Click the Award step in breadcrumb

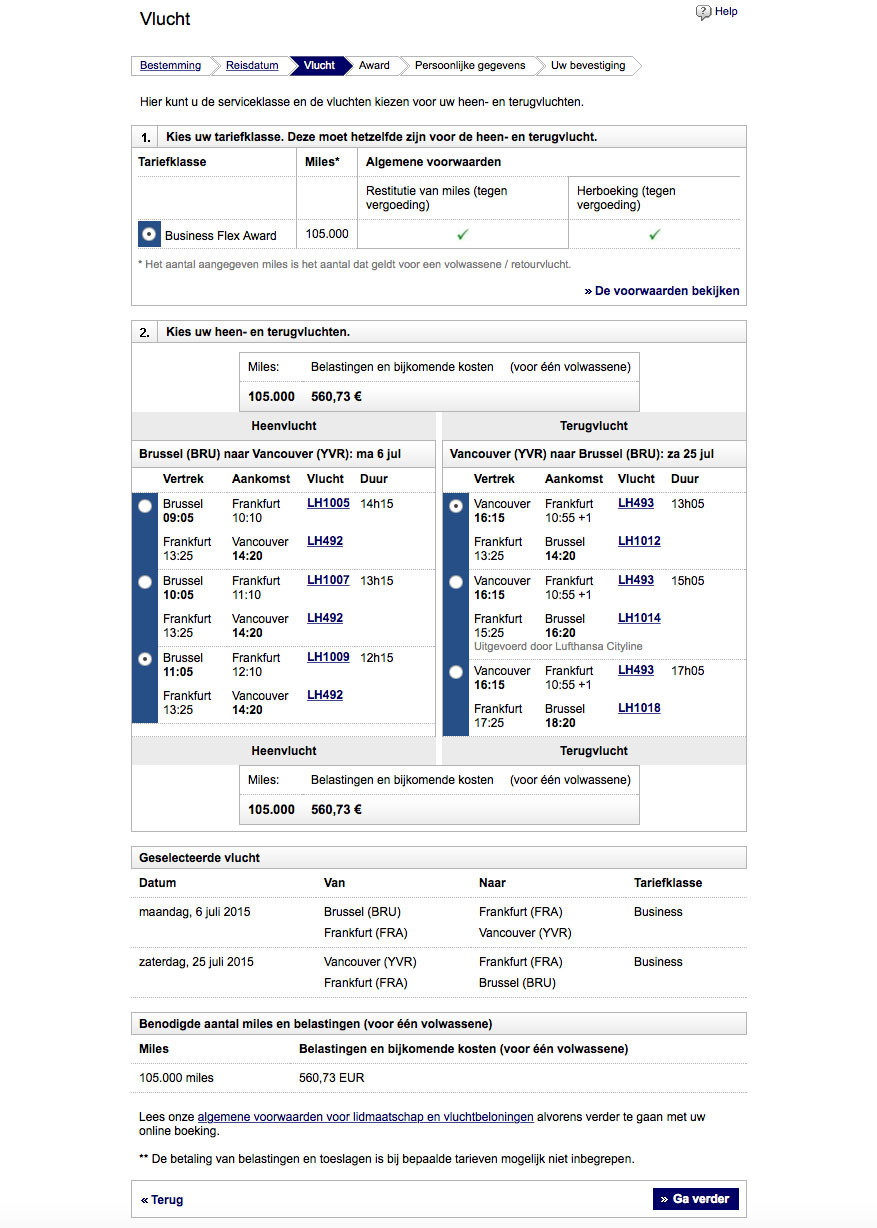tap(374, 66)
